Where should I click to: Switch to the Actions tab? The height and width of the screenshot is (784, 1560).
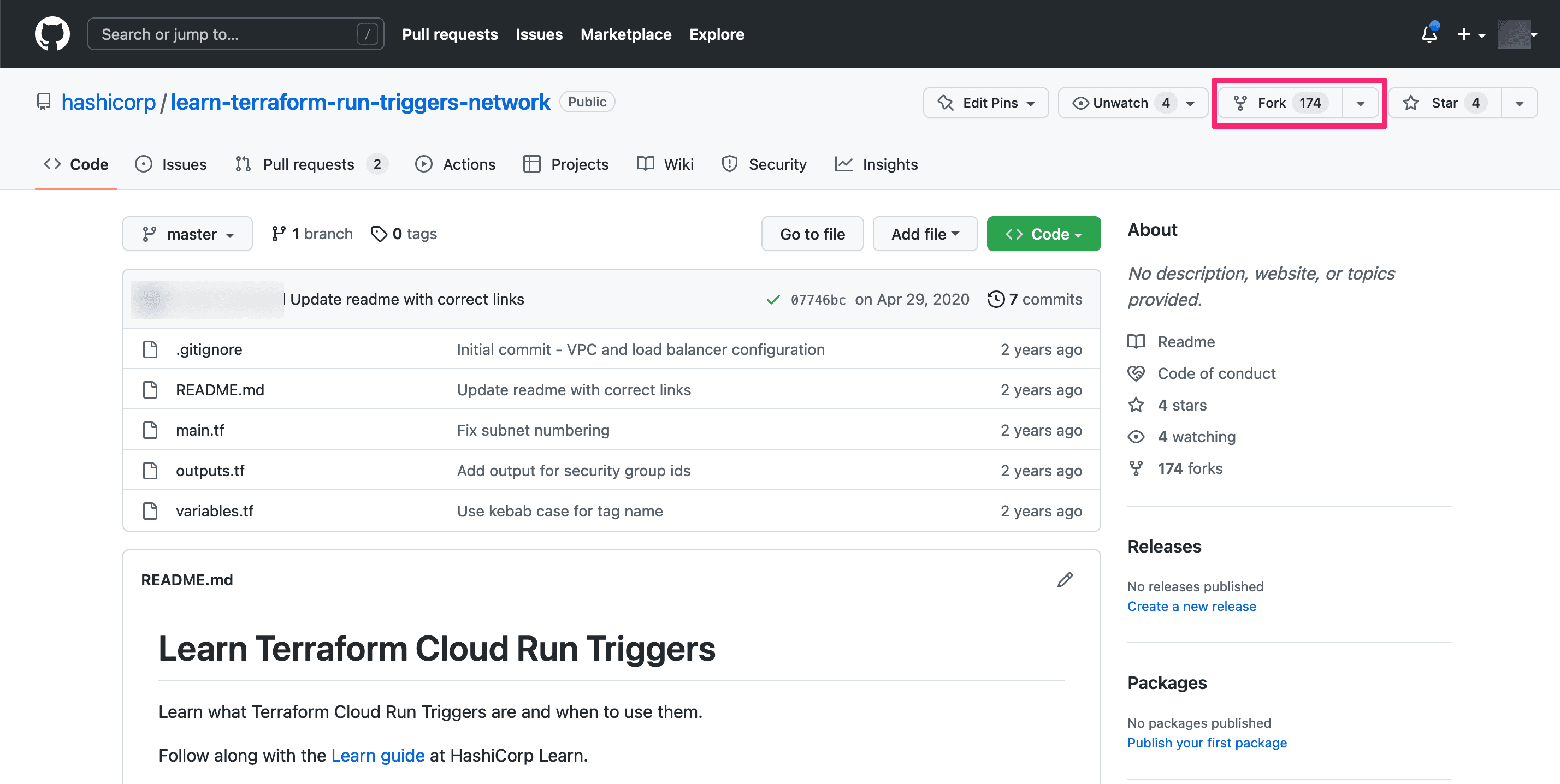[x=456, y=164]
